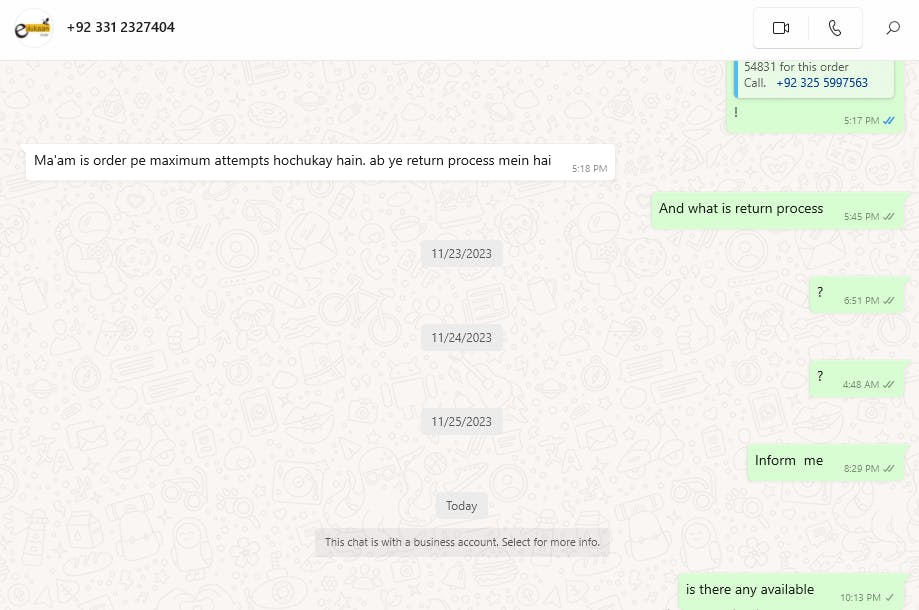Click the 'And what is return process' message
Viewport: 919px width, 610px height.
click(x=778, y=210)
